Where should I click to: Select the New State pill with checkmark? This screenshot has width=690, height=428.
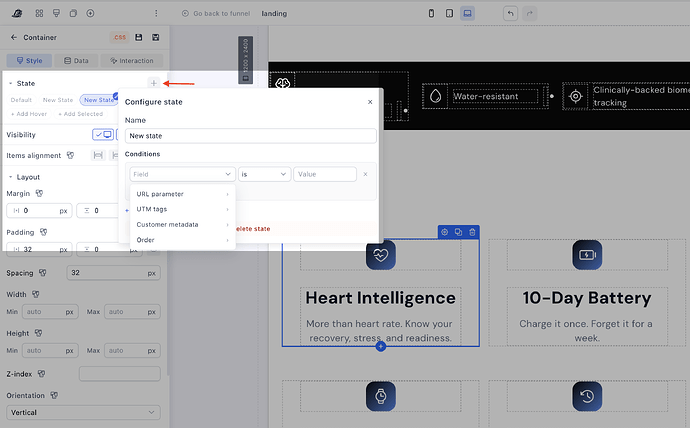coord(99,100)
